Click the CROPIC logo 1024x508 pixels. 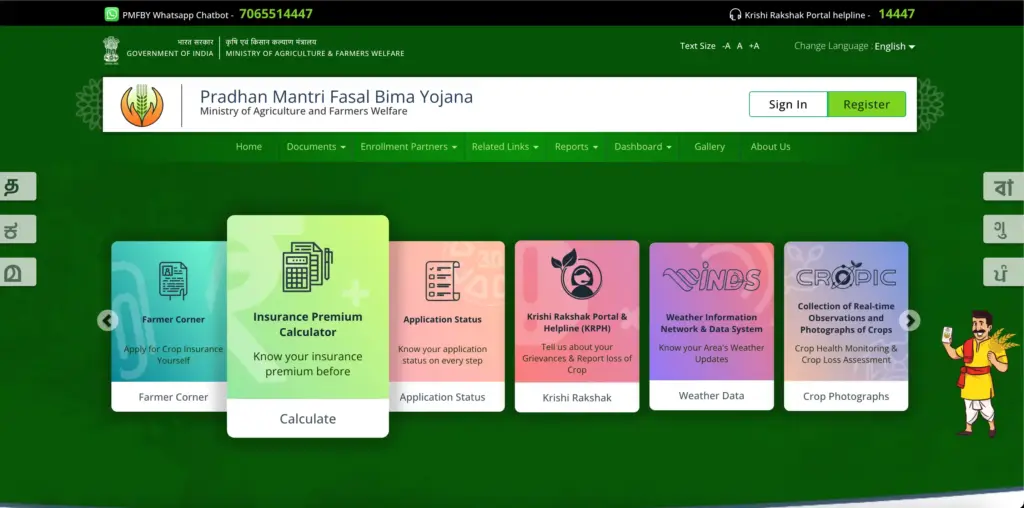[x=846, y=276]
